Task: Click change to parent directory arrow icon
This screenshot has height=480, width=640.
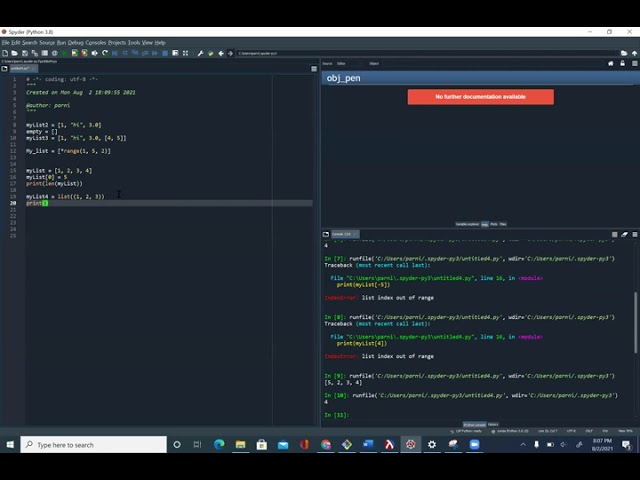Action: click(634, 53)
